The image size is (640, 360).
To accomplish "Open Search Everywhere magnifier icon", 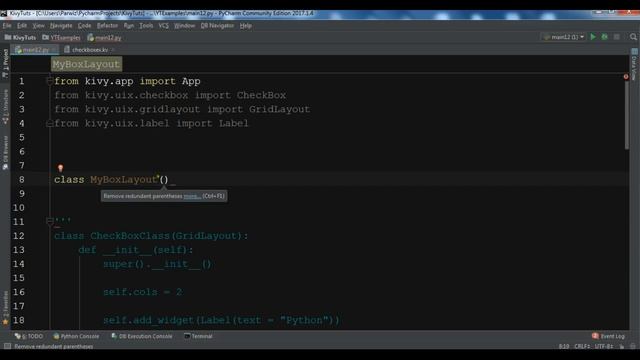I will tap(633, 37).
